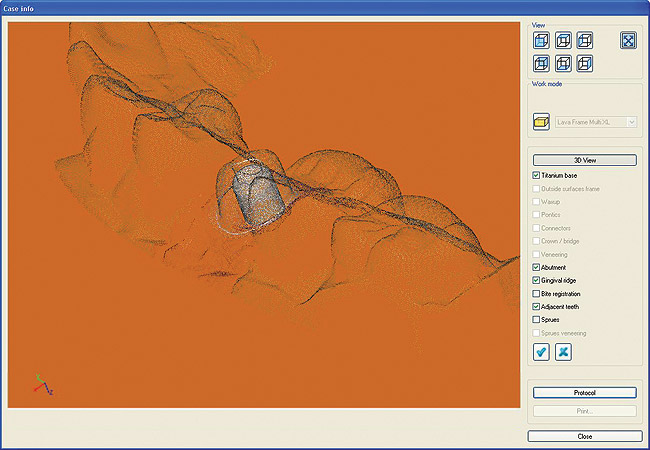The width and height of the screenshot is (650, 450).
Task: Open the Protocol button
Action: click(x=584, y=392)
